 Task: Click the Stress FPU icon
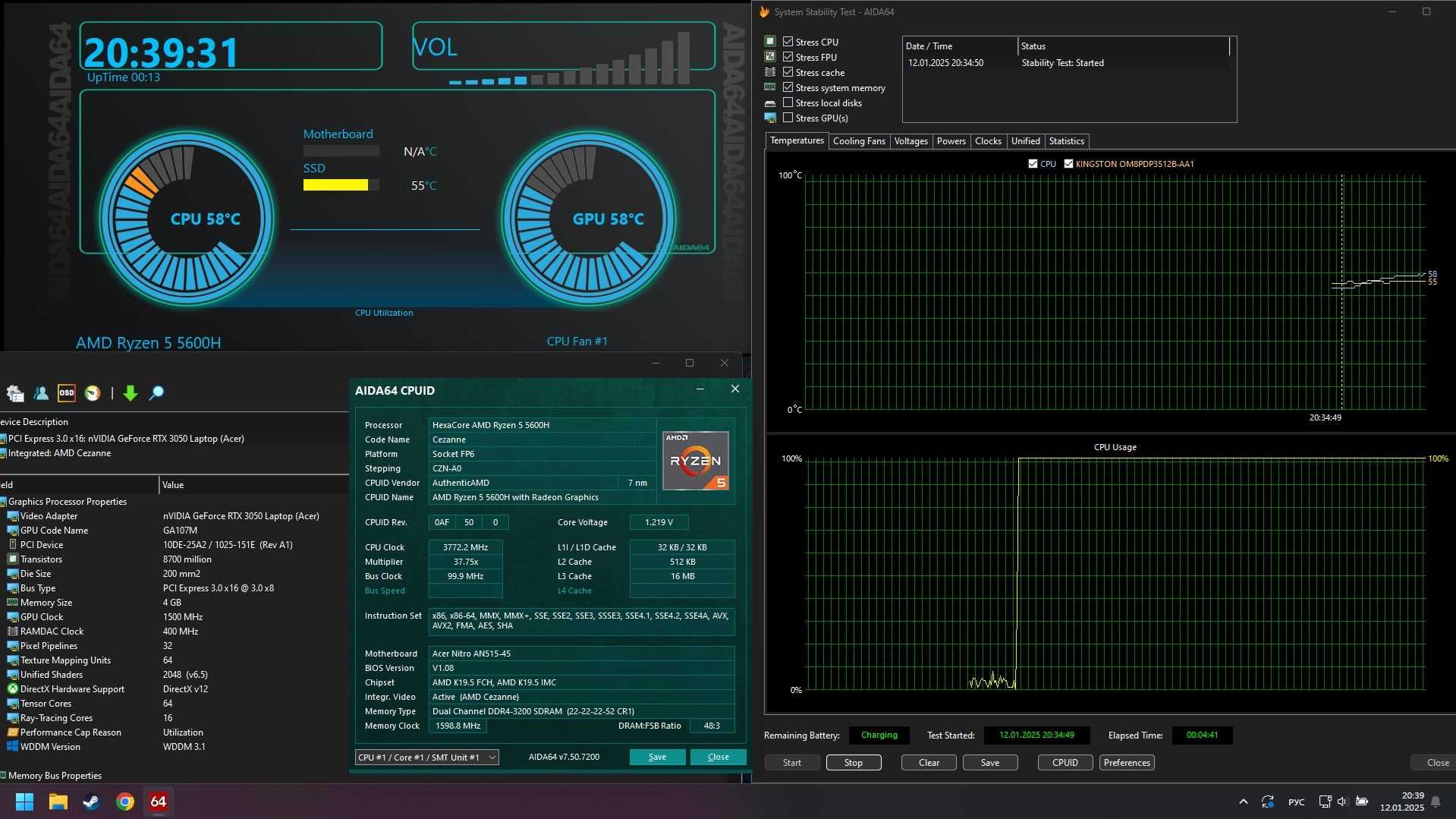[770, 57]
